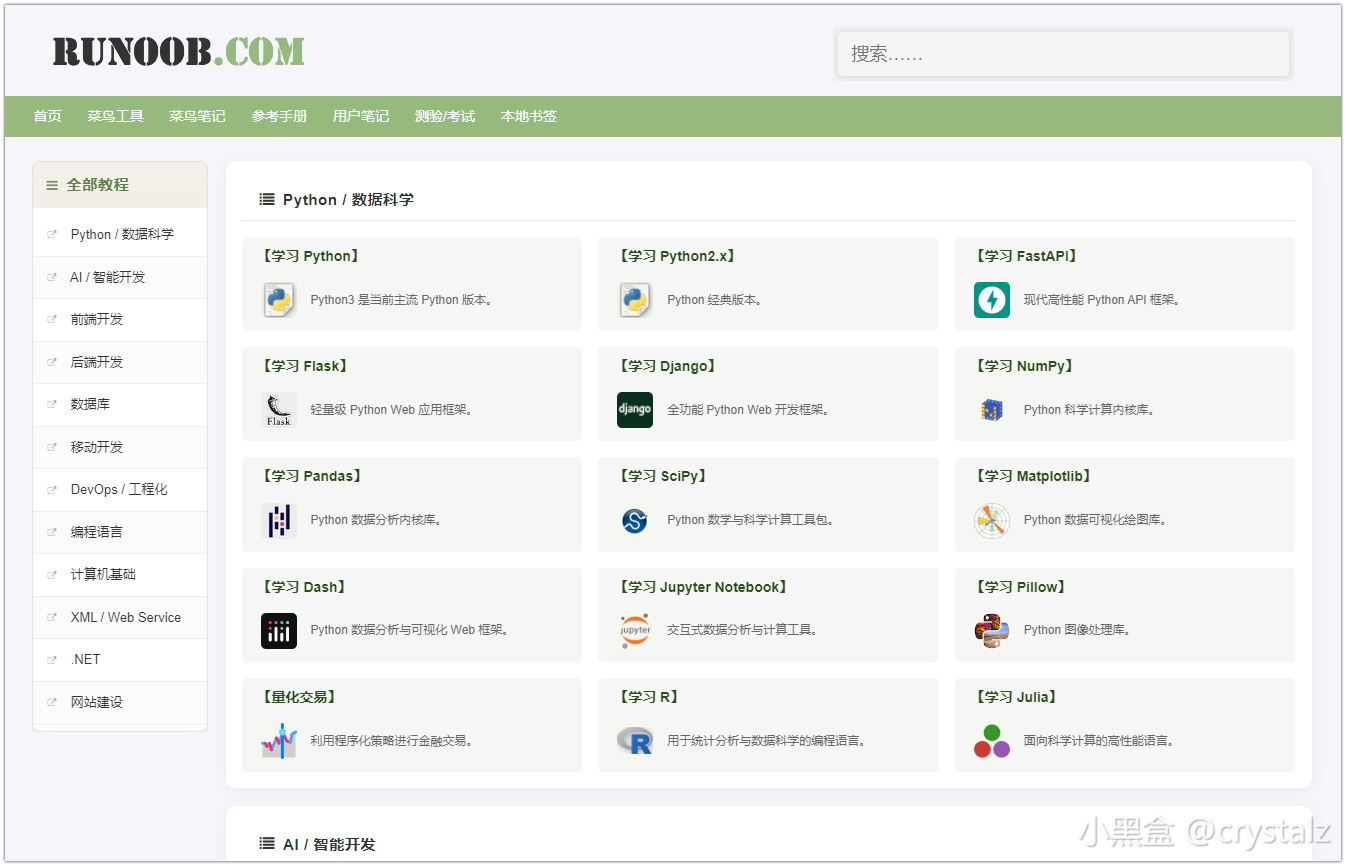This screenshot has width=1346, height=866.
Task: Open the Jupyter logo icon
Action: [x=635, y=631]
